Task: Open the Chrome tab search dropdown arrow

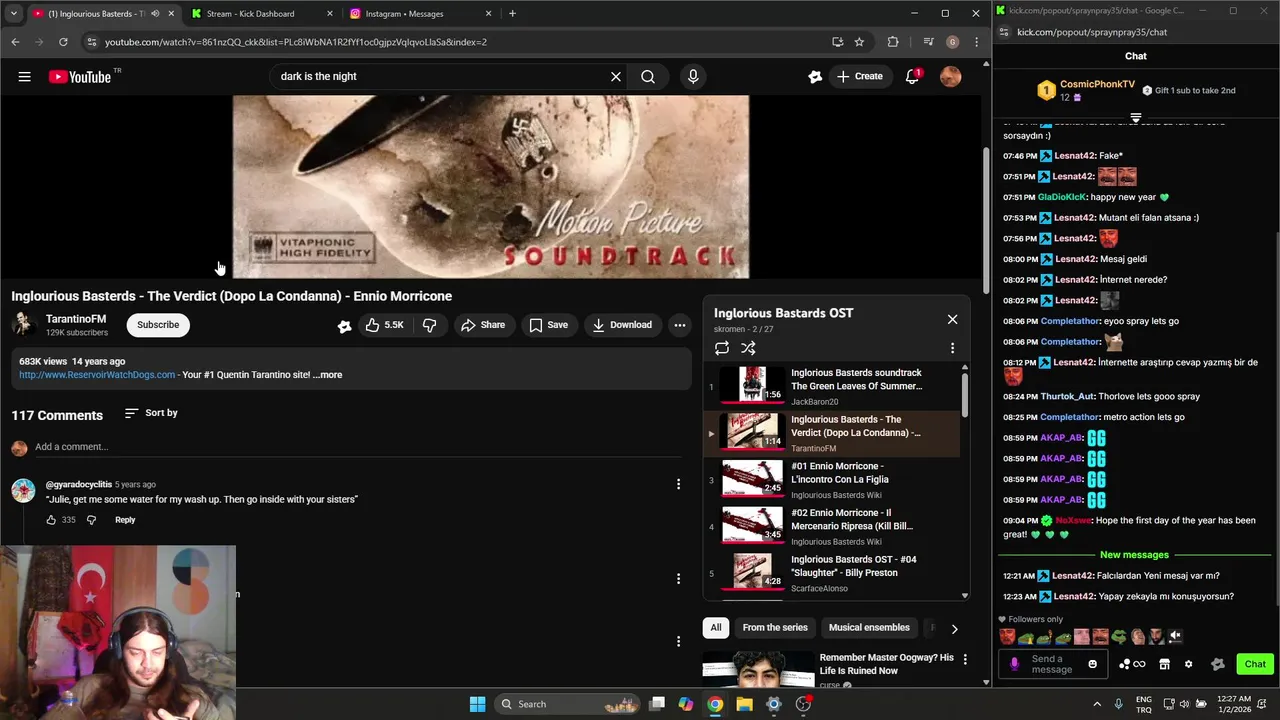Action: click(13, 14)
